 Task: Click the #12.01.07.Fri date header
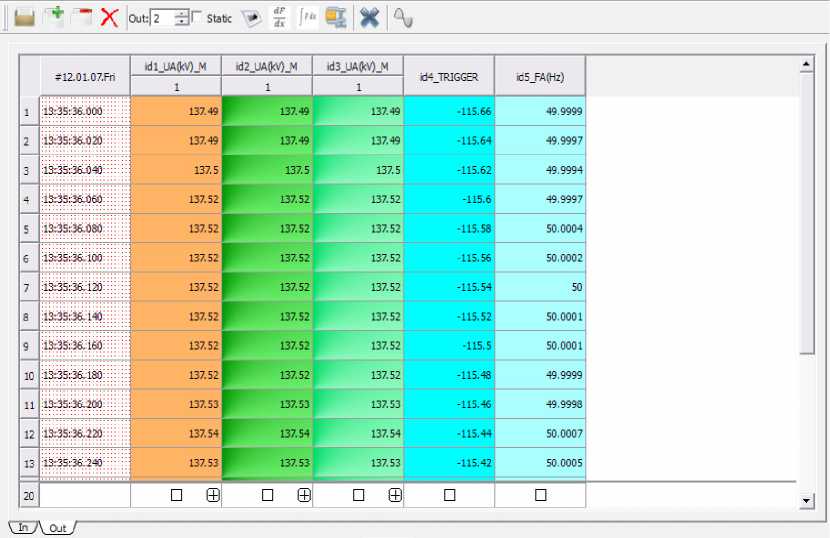coord(85,76)
